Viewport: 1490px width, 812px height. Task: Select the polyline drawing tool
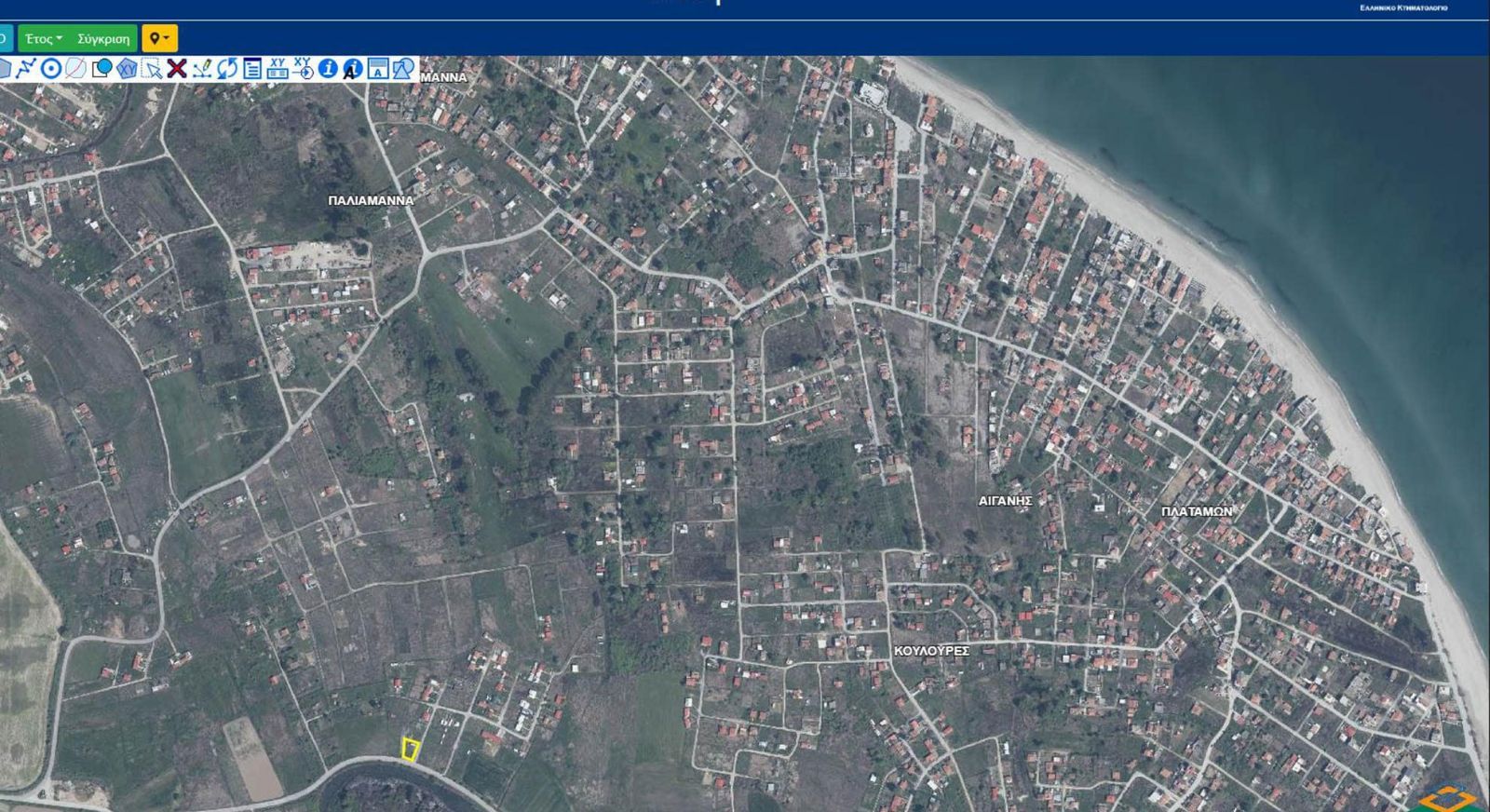(26, 68)
